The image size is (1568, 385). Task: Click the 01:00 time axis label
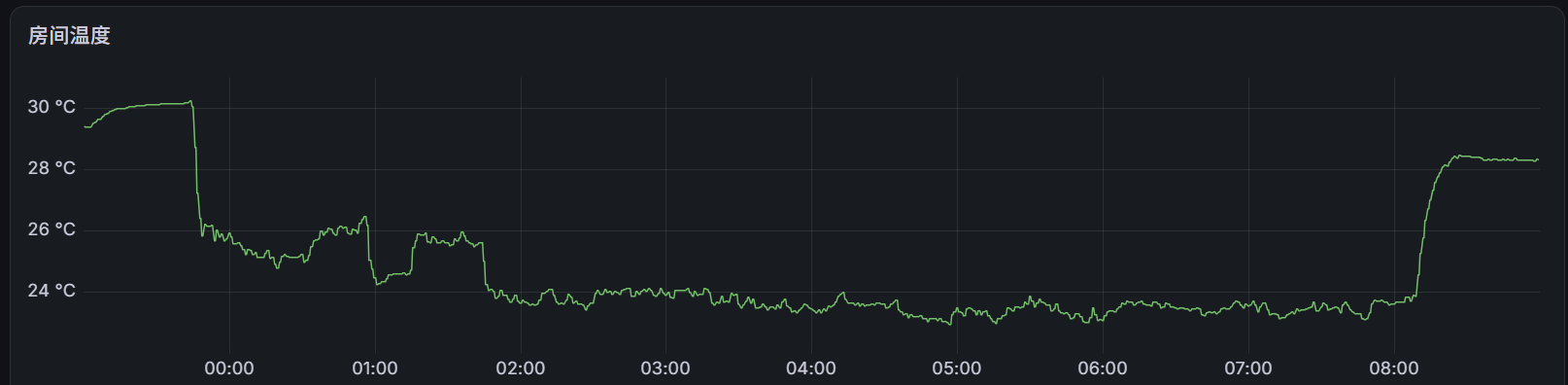point(375,368)
